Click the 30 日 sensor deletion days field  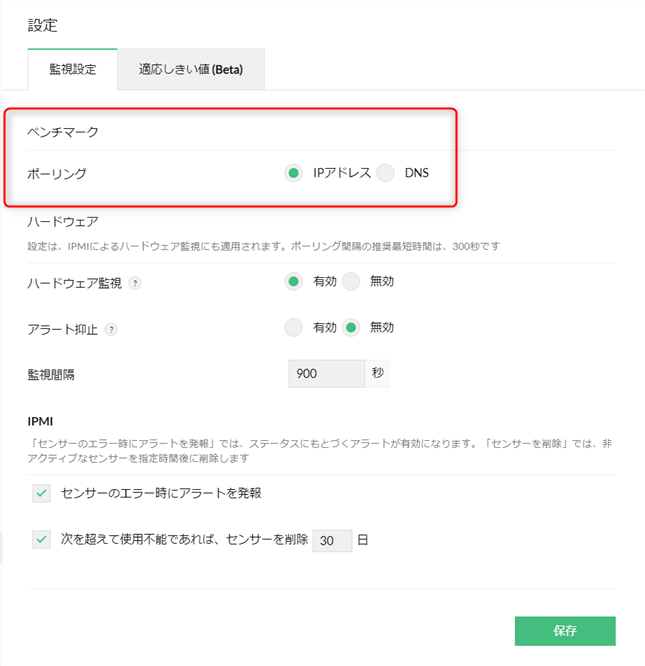(331, 540)
